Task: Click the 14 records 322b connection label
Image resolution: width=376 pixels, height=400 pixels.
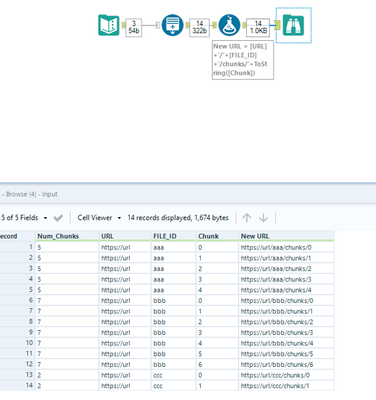Action: point(199,27)
